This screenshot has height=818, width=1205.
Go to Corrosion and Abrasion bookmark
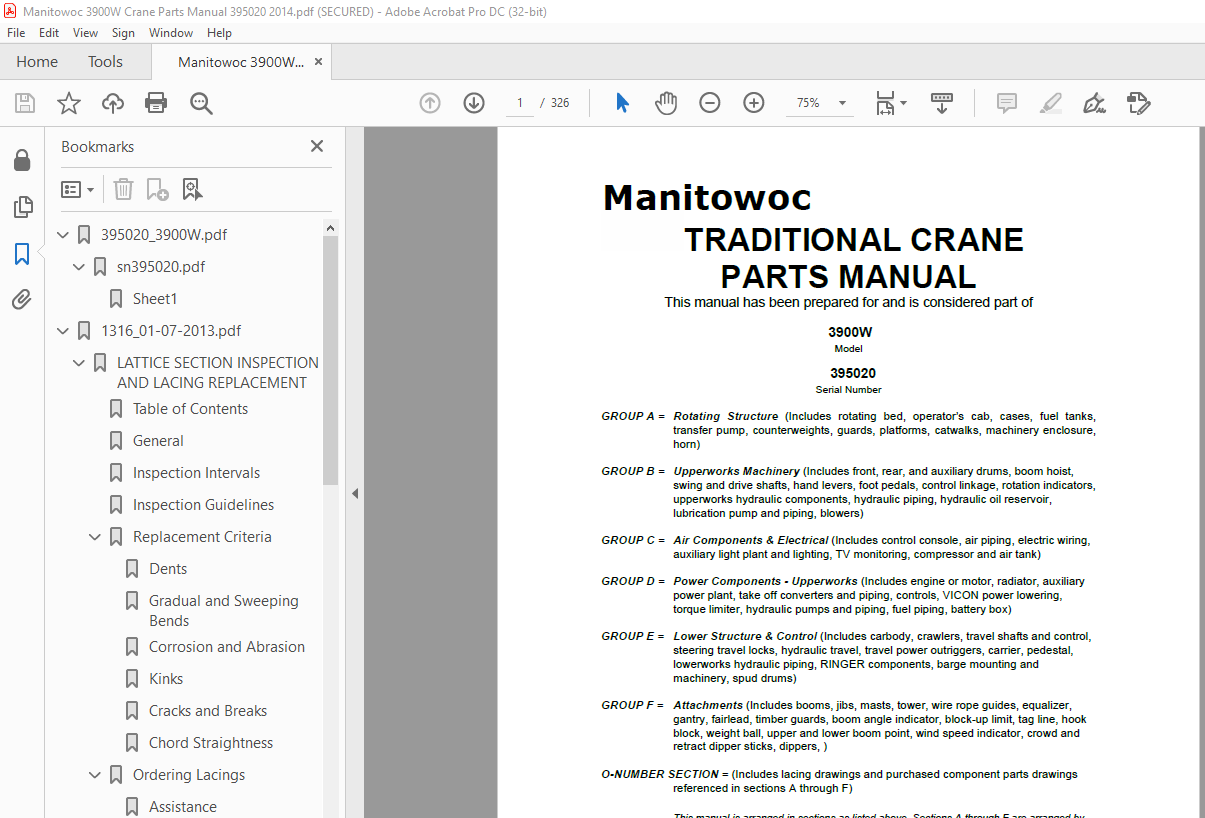[227, 647]
